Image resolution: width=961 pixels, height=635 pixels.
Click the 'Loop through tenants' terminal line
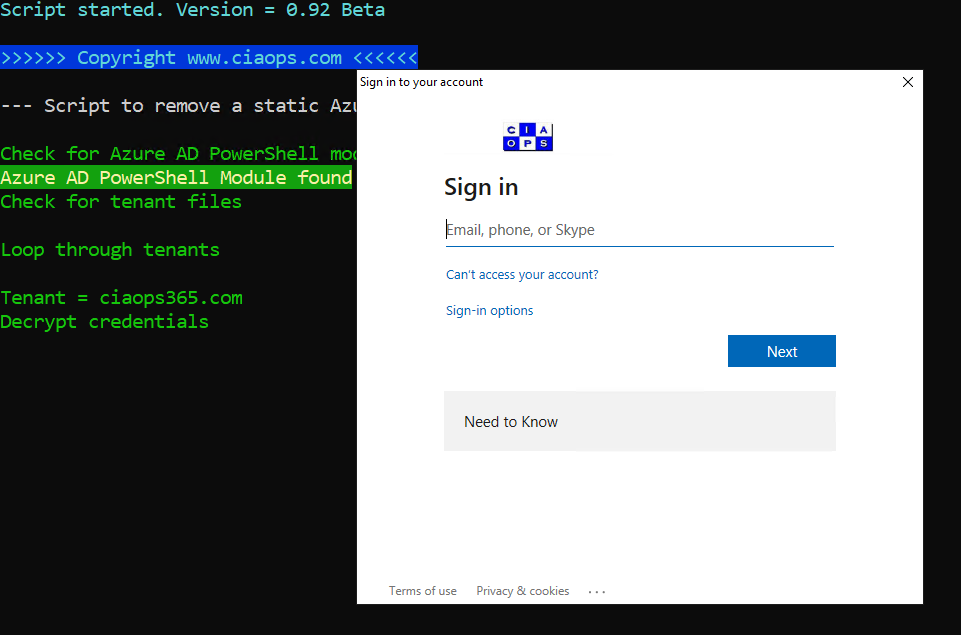[x=110, y=250]
